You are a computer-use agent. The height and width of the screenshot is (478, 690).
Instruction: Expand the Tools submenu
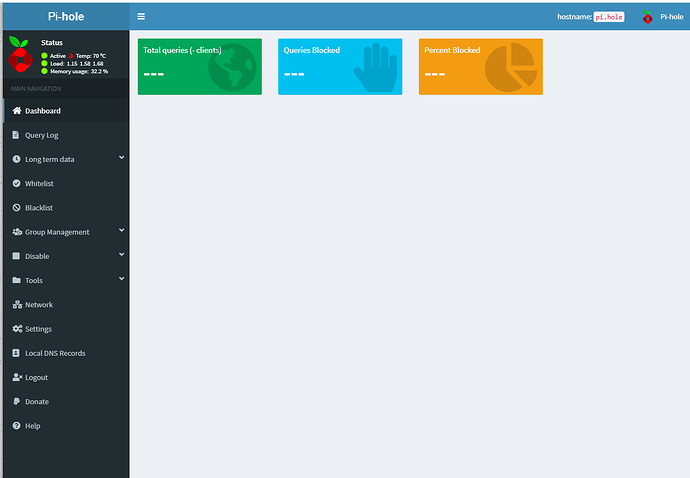[121, 279]
